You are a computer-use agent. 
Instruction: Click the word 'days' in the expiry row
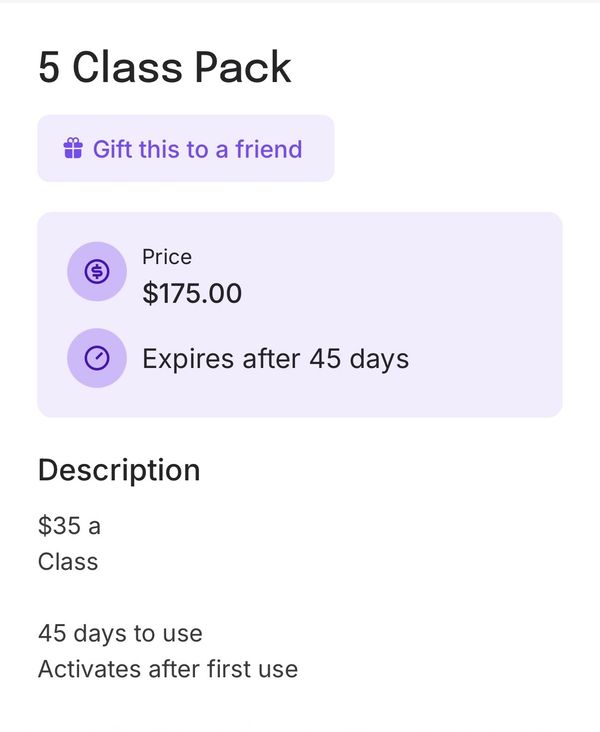pyautogui.click(x=379, y=358)
